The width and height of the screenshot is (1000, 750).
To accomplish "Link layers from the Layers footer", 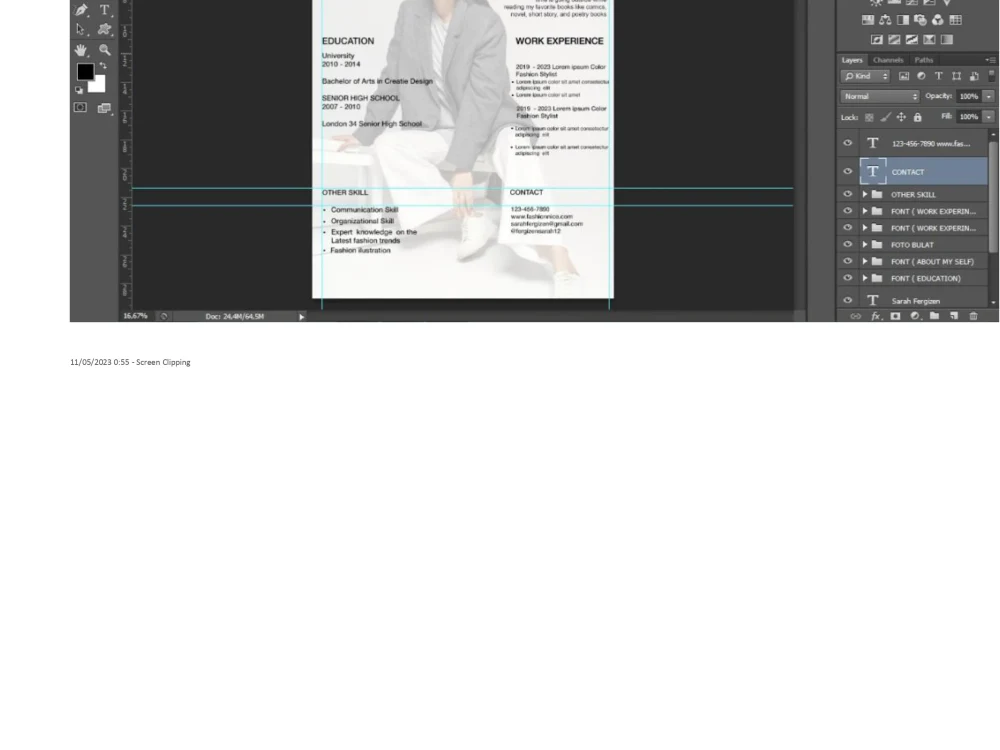I will pyautogui.click(x=856, y=316).
